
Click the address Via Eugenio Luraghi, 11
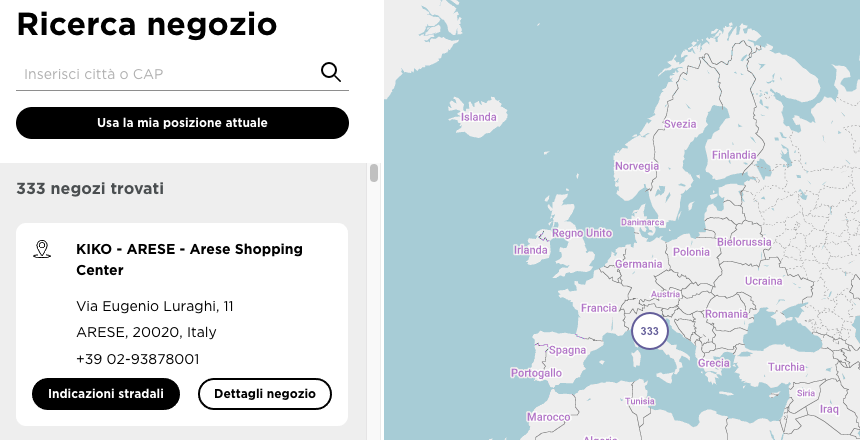pyautogui.click(x=155, y=305)
